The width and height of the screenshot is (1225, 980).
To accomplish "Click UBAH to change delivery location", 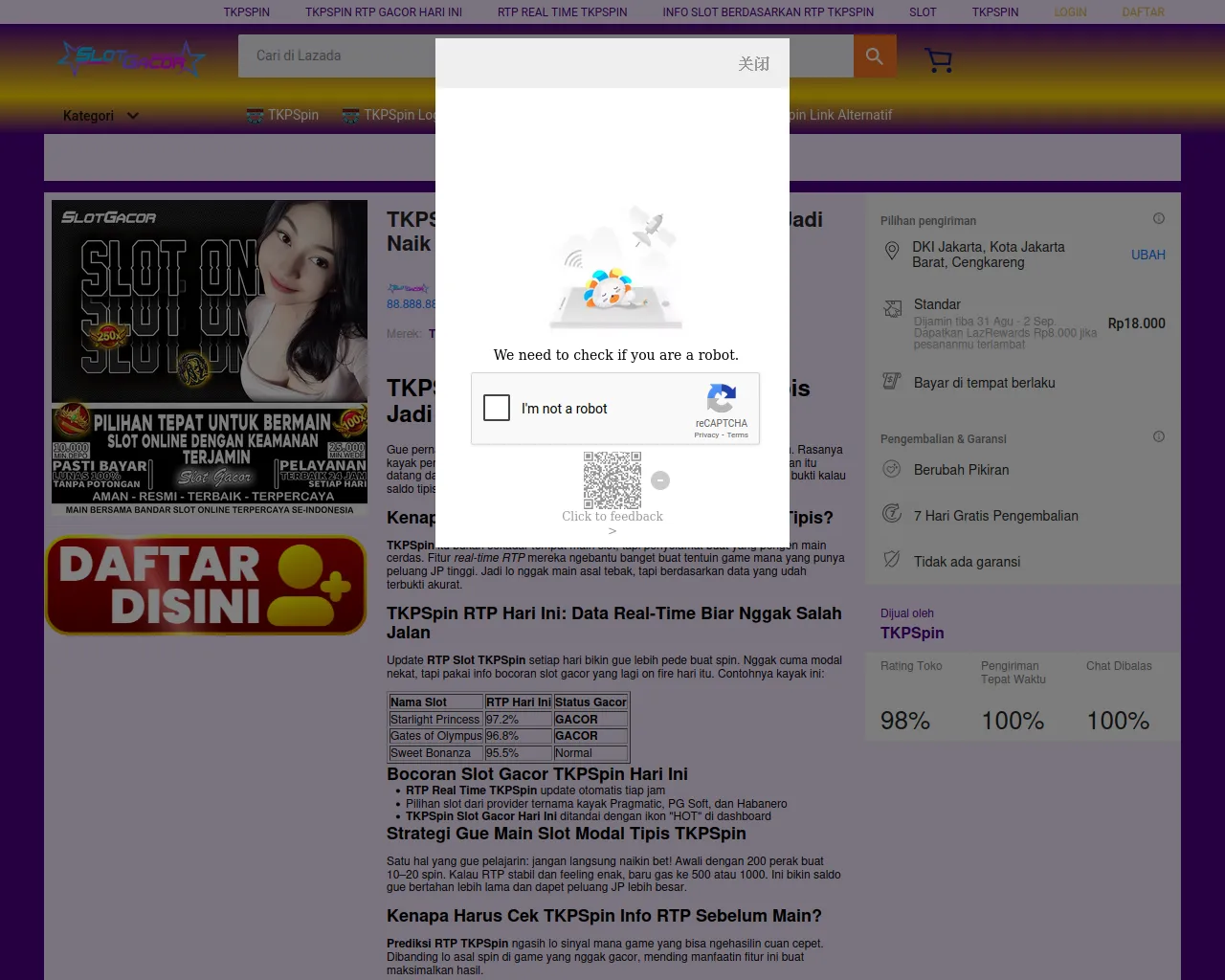I will point(1148,255).
